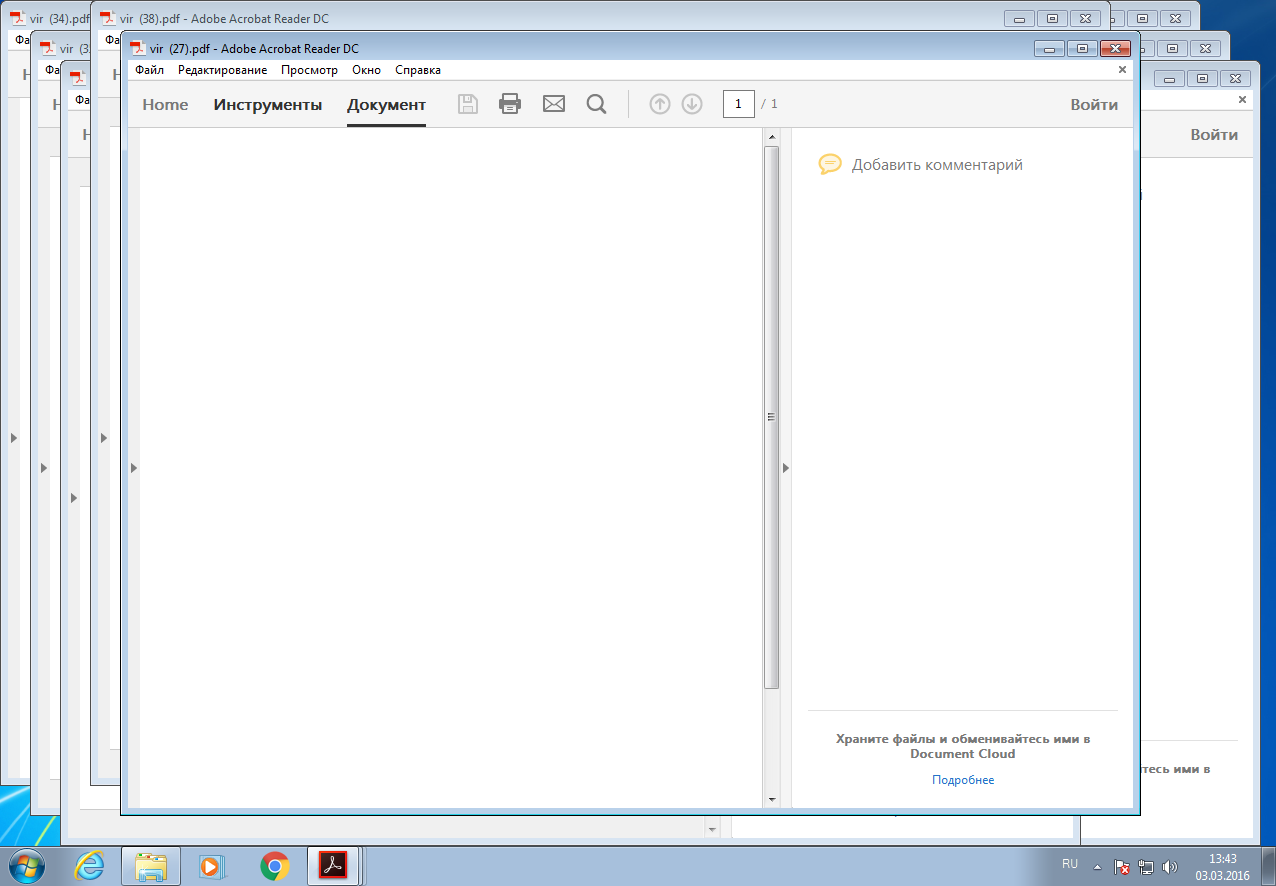Switch to the Home tab
This screenshot has width=1276, height=886.
point(165,105)
